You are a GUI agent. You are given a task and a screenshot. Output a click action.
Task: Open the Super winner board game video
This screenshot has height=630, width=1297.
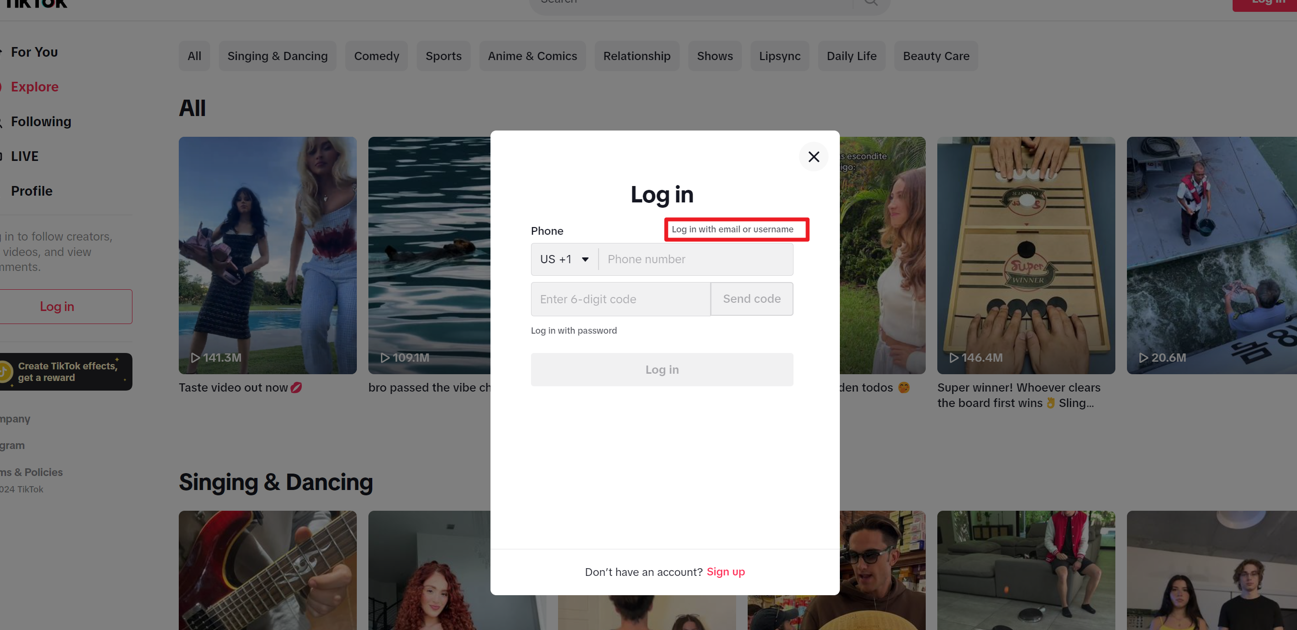click(1026, 255)
